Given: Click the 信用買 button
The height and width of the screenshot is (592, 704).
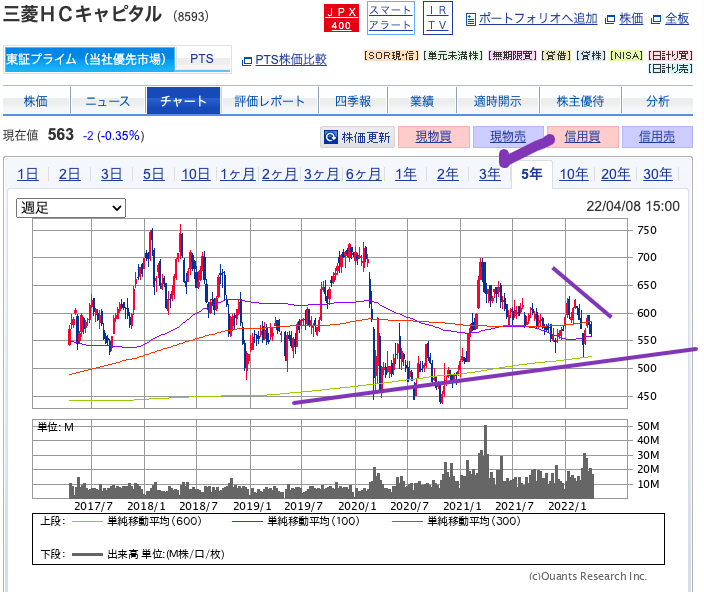Looking at the screenshot, I should coord(582,137).
